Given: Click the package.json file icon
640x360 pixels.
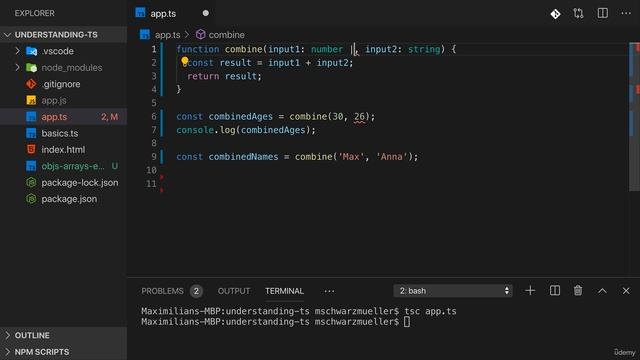Looking at the screenshot, I should (31, 199).
